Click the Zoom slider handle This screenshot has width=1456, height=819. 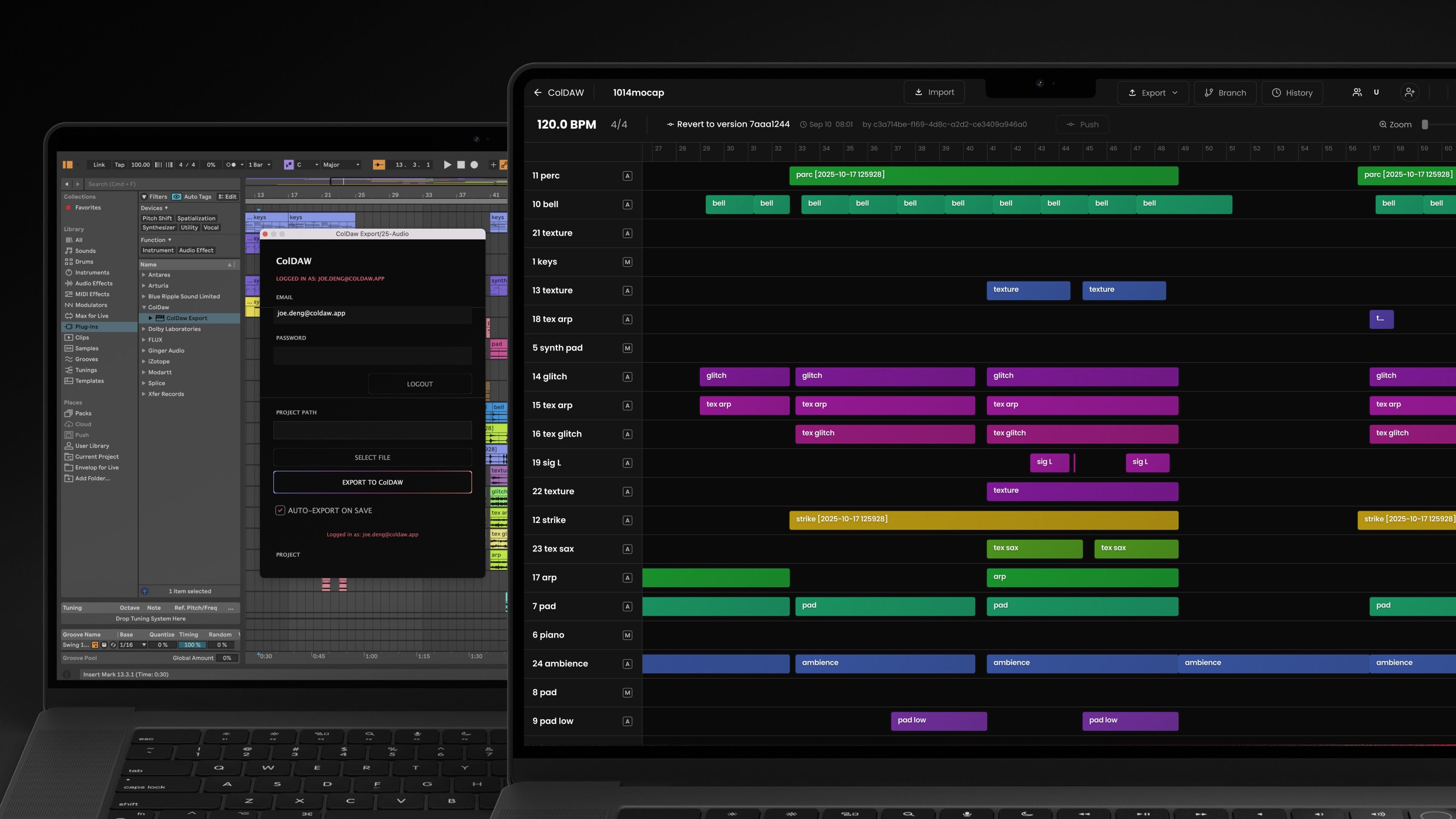click(1425, 124)
